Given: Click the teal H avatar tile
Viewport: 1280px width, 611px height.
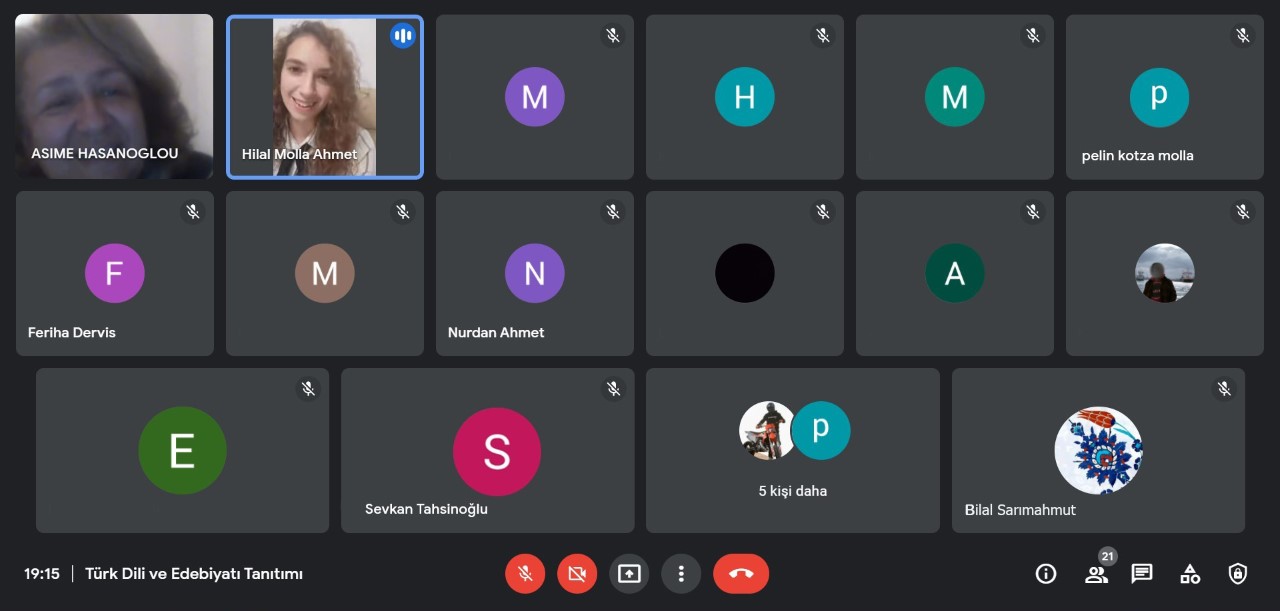Looking at the screenshot, I should pyautogui.click(x=745, y=97).
